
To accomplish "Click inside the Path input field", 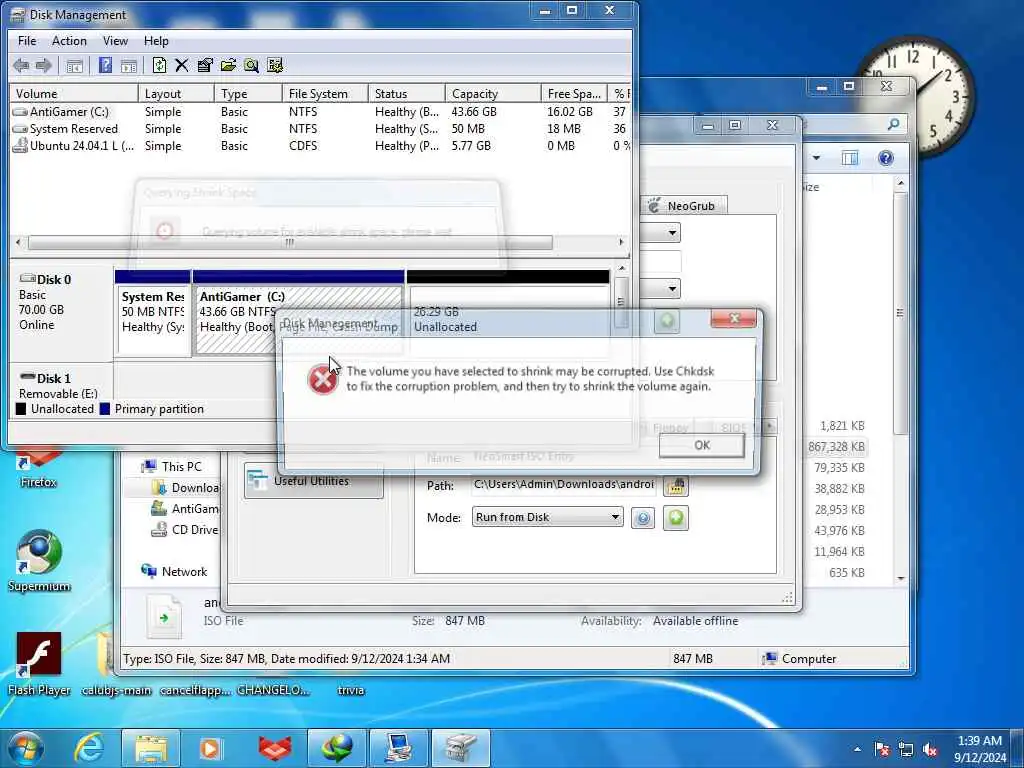I will point(564,485).
